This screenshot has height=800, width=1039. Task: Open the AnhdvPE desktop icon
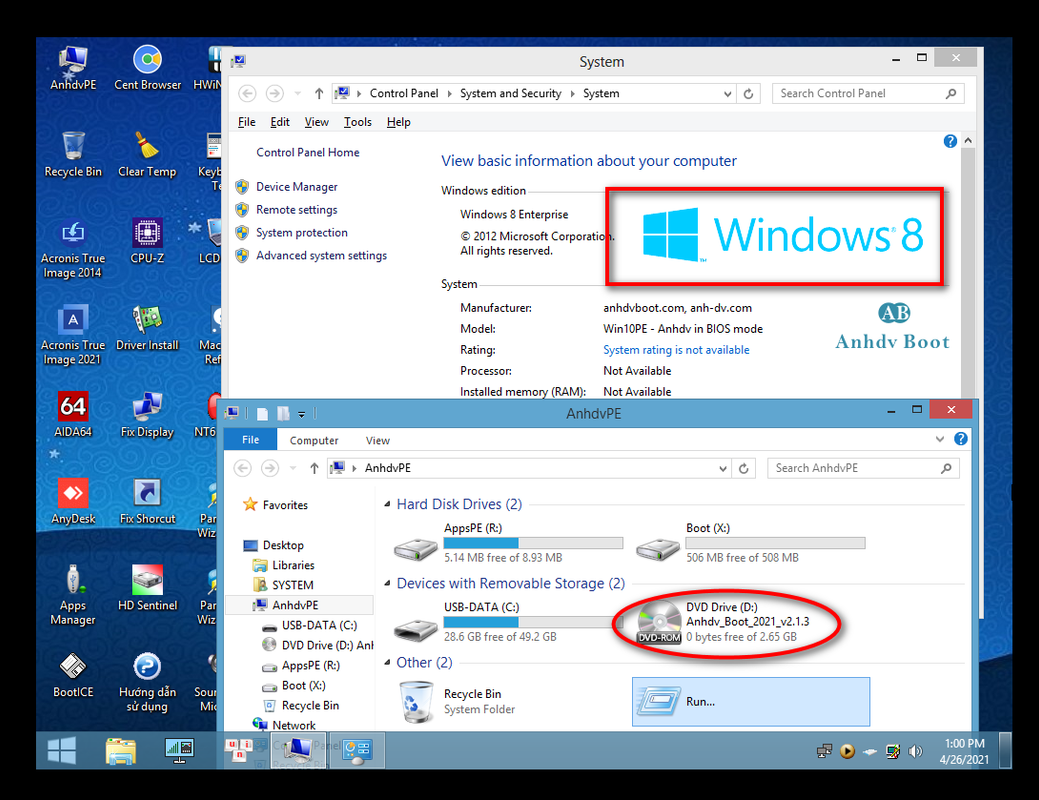coord(73,68)
